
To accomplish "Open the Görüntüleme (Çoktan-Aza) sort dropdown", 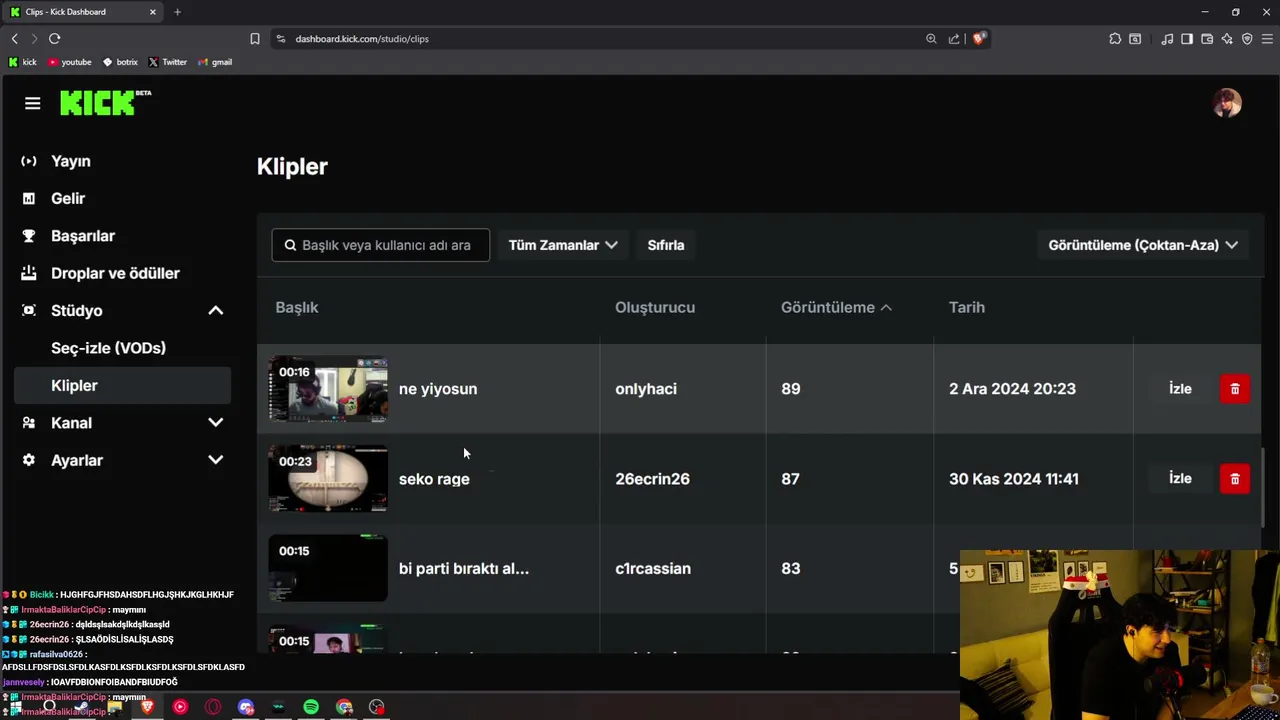I will [x=1143, y=245].
